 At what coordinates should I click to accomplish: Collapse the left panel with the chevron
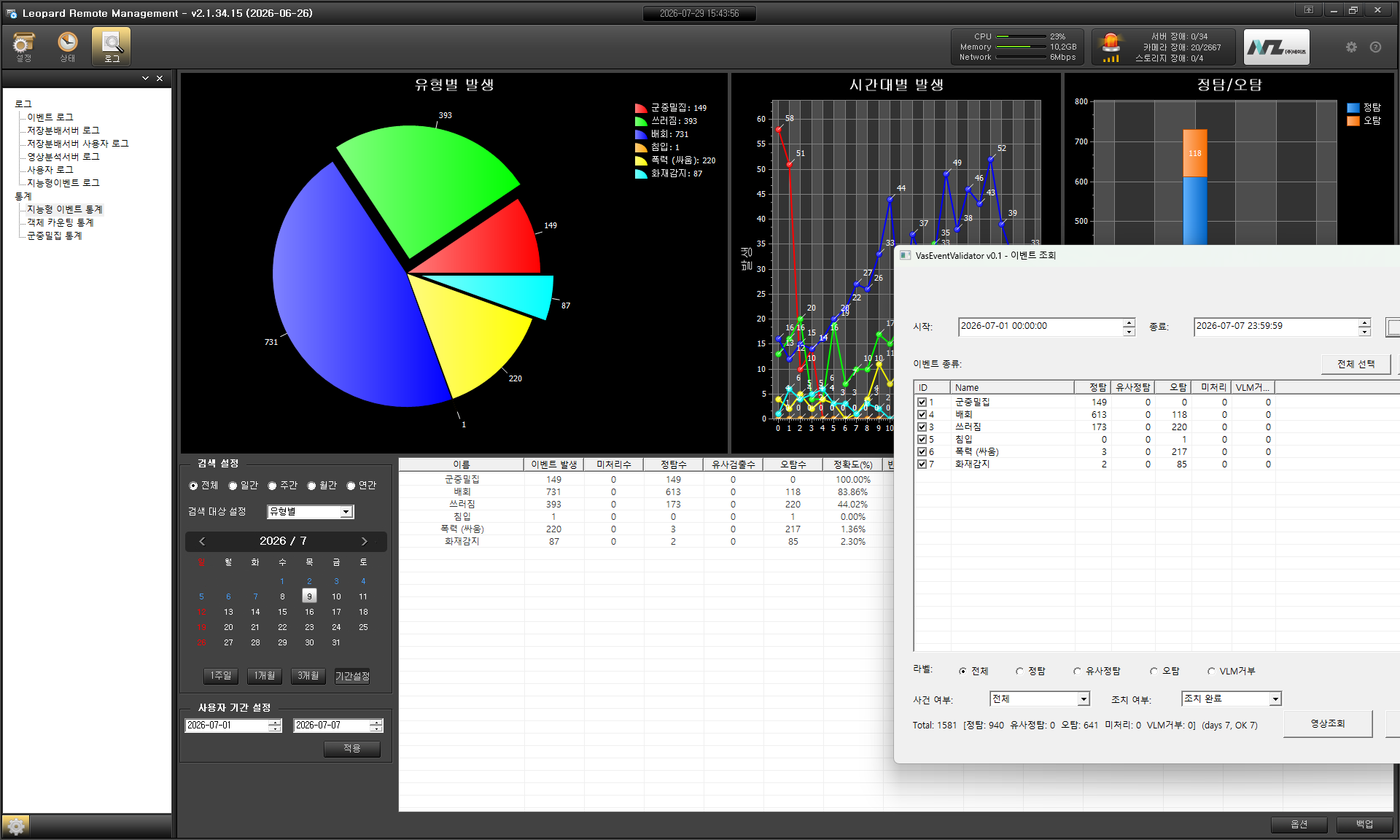145,78
